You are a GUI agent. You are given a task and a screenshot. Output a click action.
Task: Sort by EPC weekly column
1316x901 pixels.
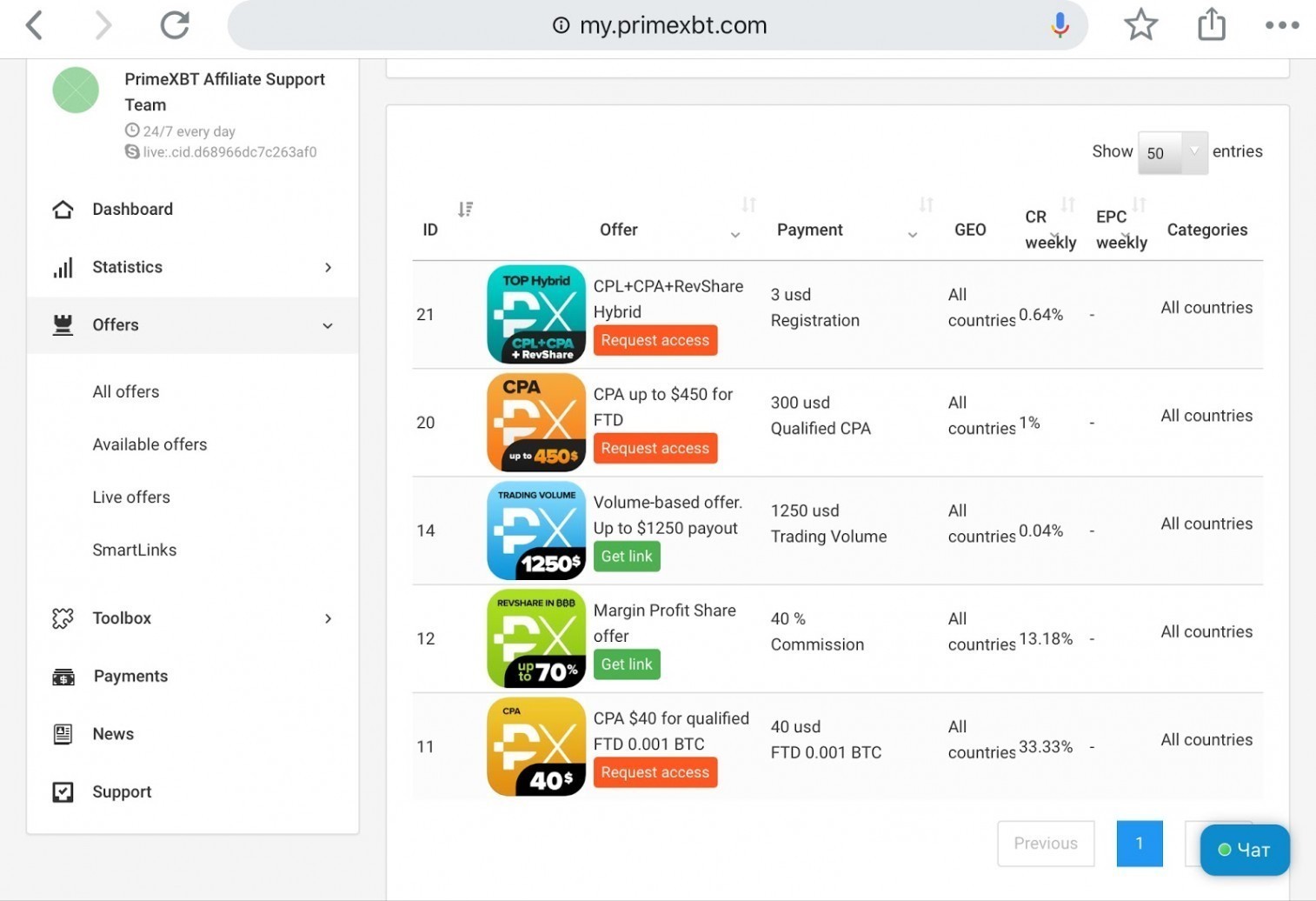pos(1139,204)
